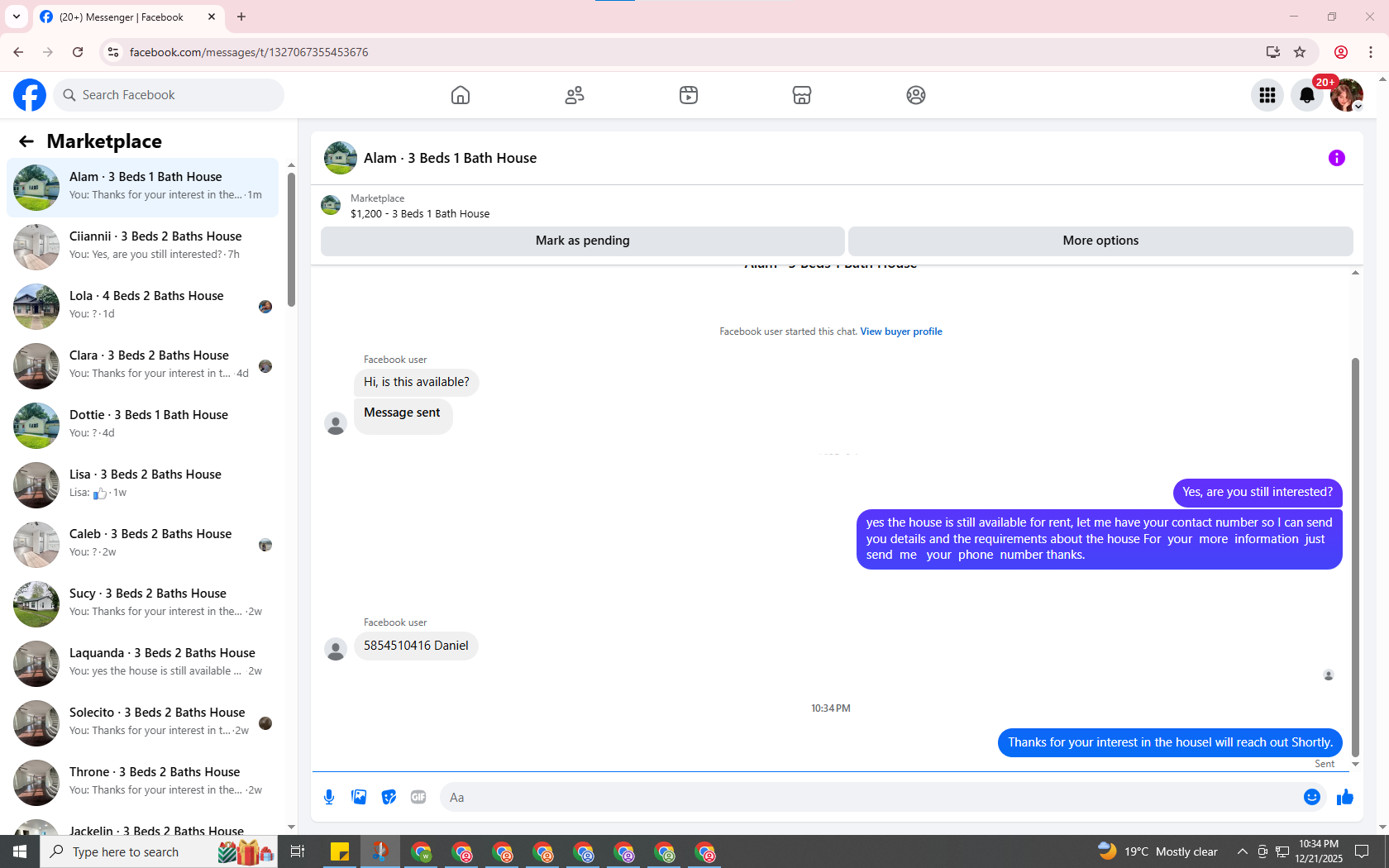Image resolution: width=1389 pixels, height=868 pixels.
Task: Open Sucy 3 Beds 2 Baths conversation
Action: tap(142, 604)
